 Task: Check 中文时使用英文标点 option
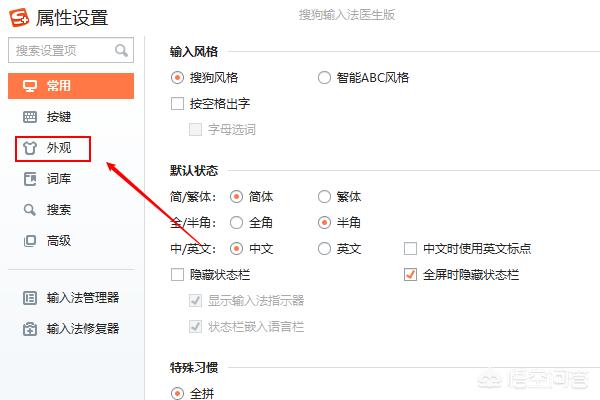(410, 248)
